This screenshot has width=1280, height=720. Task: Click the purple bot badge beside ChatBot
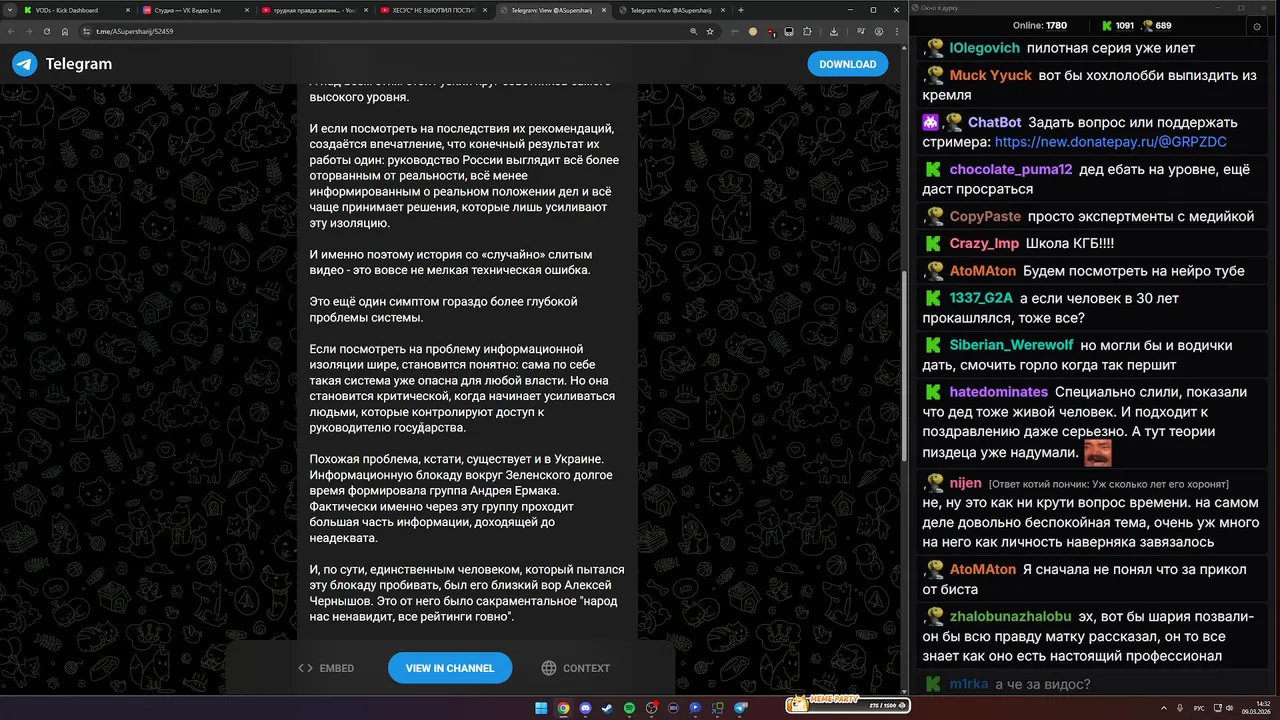(931, 122)
